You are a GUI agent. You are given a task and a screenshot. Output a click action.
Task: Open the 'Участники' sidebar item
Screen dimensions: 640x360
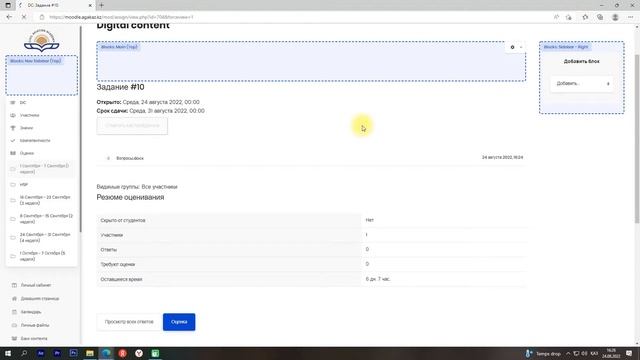[x=30, y=115]
